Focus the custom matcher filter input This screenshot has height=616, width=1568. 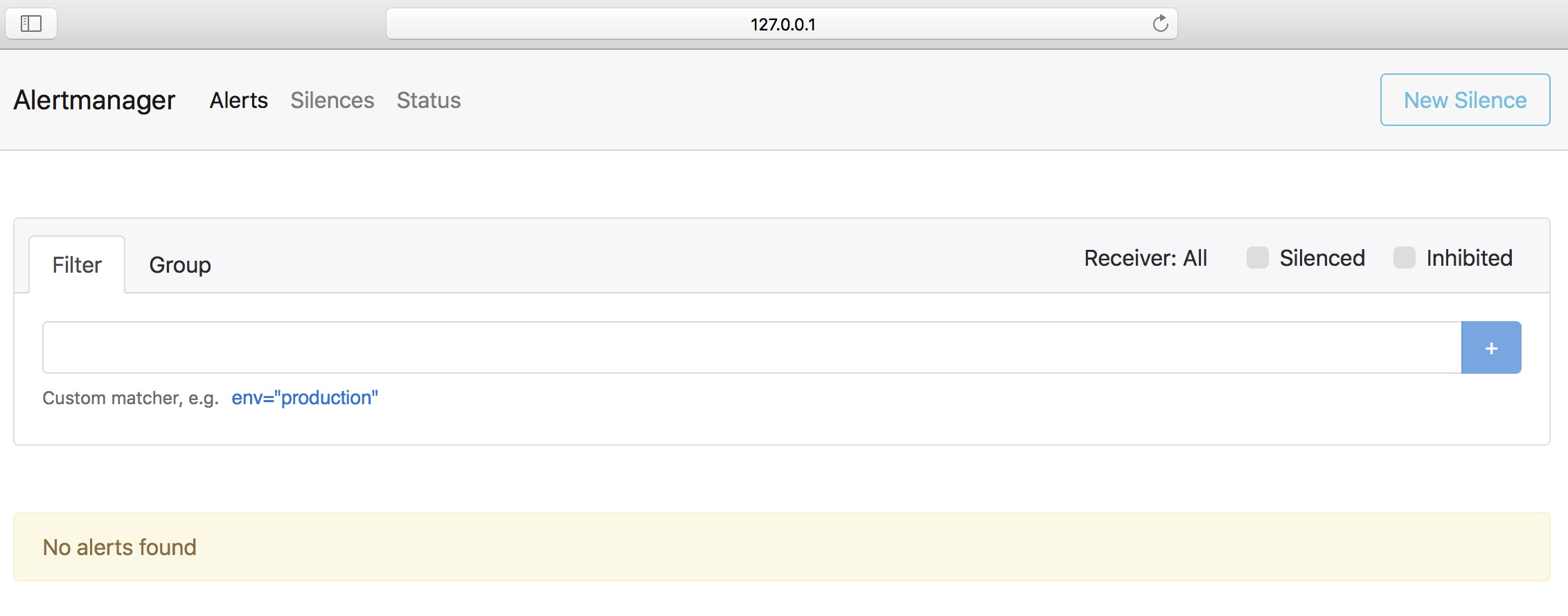tap(752, 347)
